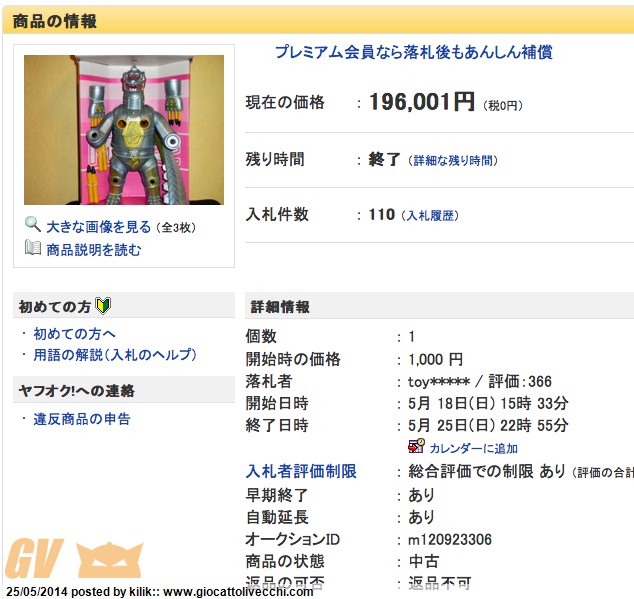Open 大きな画像を見る link
The width and height of the screenshot is (634, 599).
(99, 227)
